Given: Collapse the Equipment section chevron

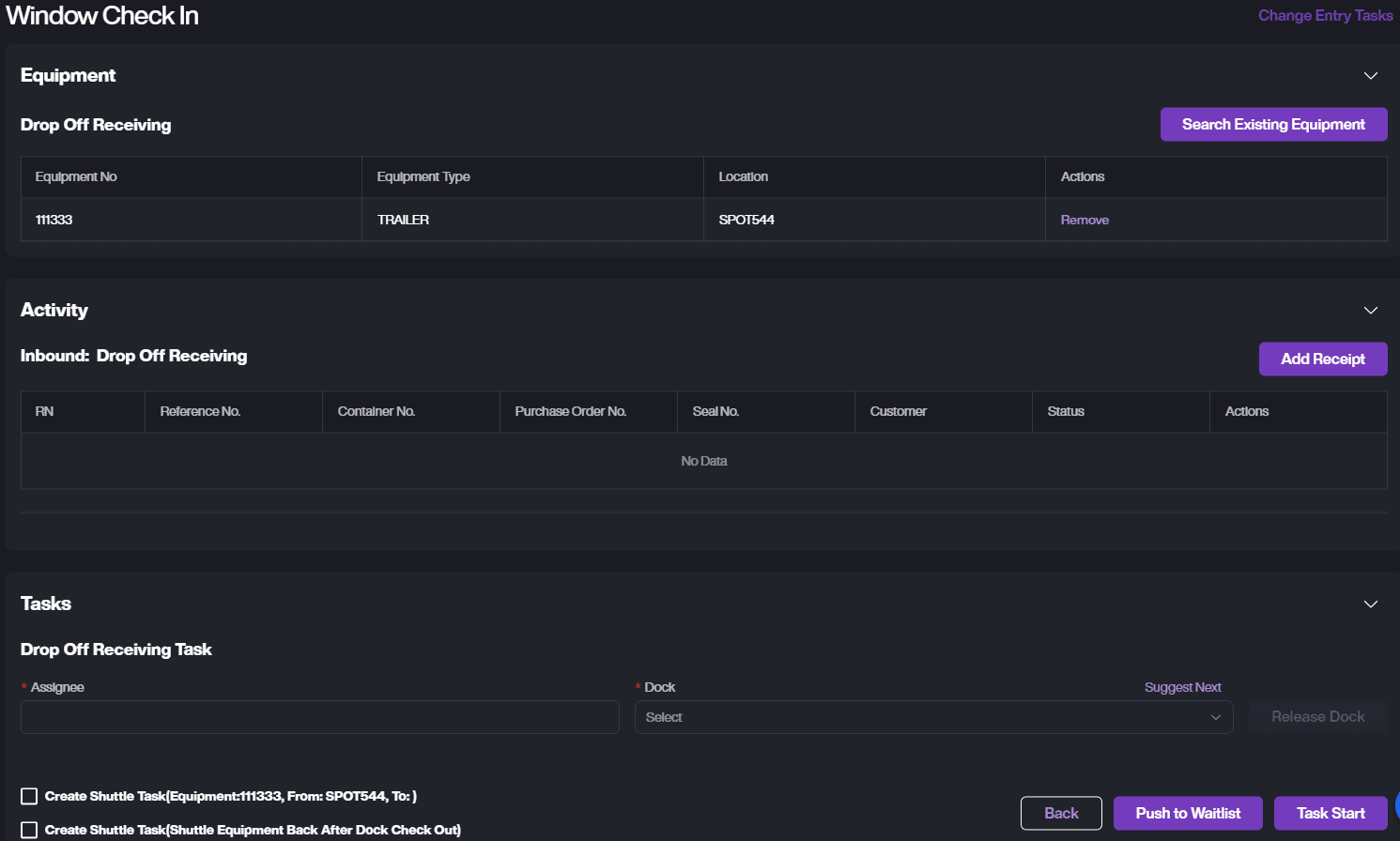Looking at the screenshot, I should point(1370,75).
